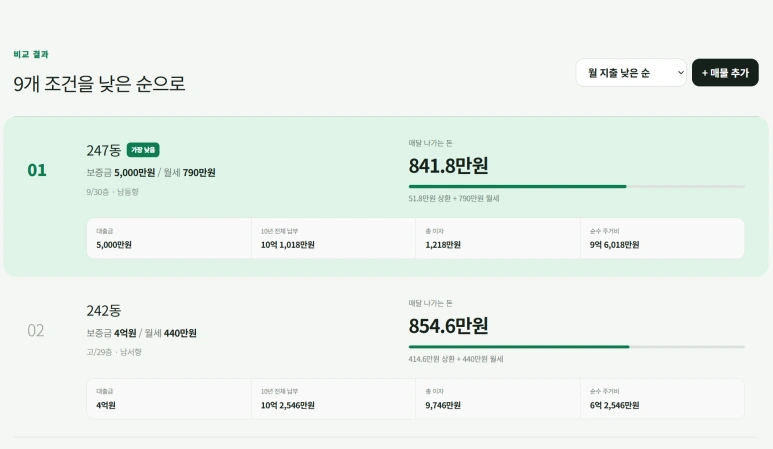The image size is (773, 449).
Task: Click the 비교 결과 section label
Action: tap(31, 54)
